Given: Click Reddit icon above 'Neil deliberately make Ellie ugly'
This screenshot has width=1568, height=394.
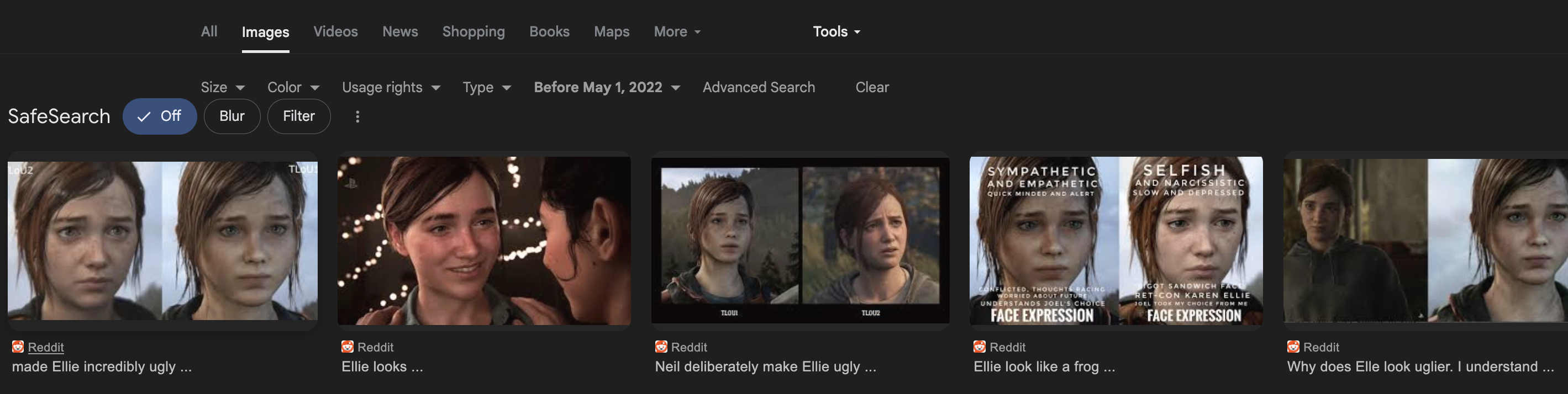Looking at the screenshot, I should click(661, 347).
